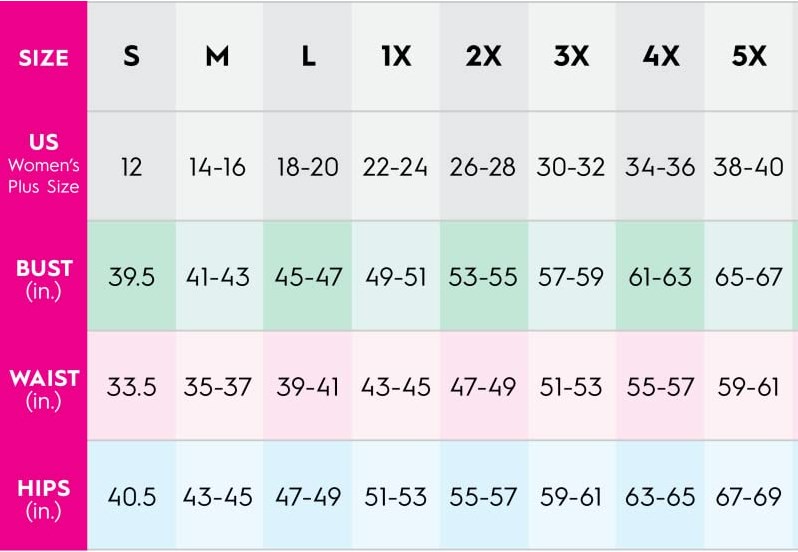
Task: Click the US size 38-40 cell
Action: (x=748, y=167)
